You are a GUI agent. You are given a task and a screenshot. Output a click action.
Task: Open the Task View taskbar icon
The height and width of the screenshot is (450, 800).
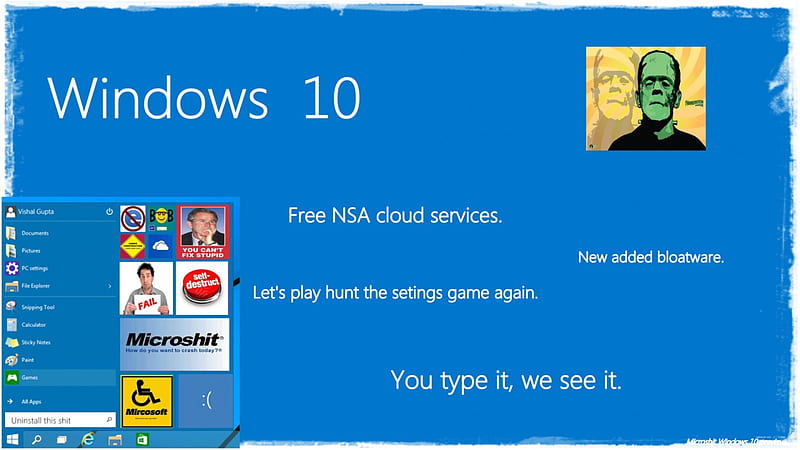(62, 439)
